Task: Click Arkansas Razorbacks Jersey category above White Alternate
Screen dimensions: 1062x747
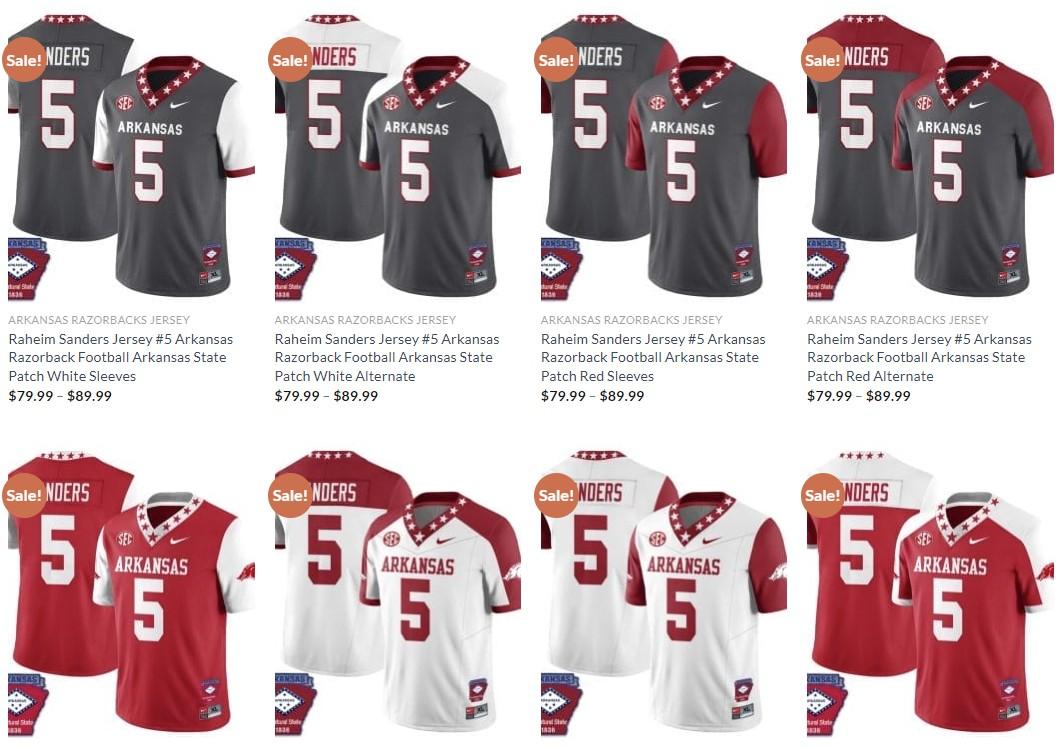Action: [x=365, y=320]
